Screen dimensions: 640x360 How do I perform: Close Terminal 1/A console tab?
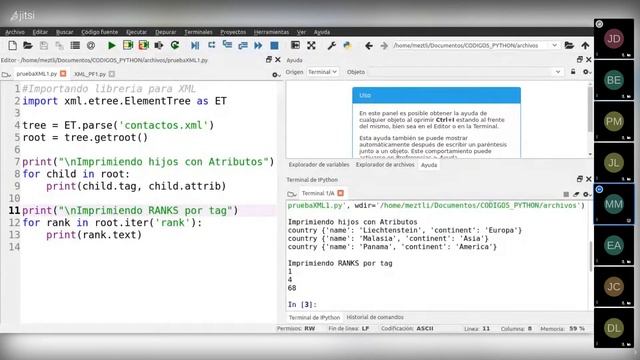pos(340,193)
